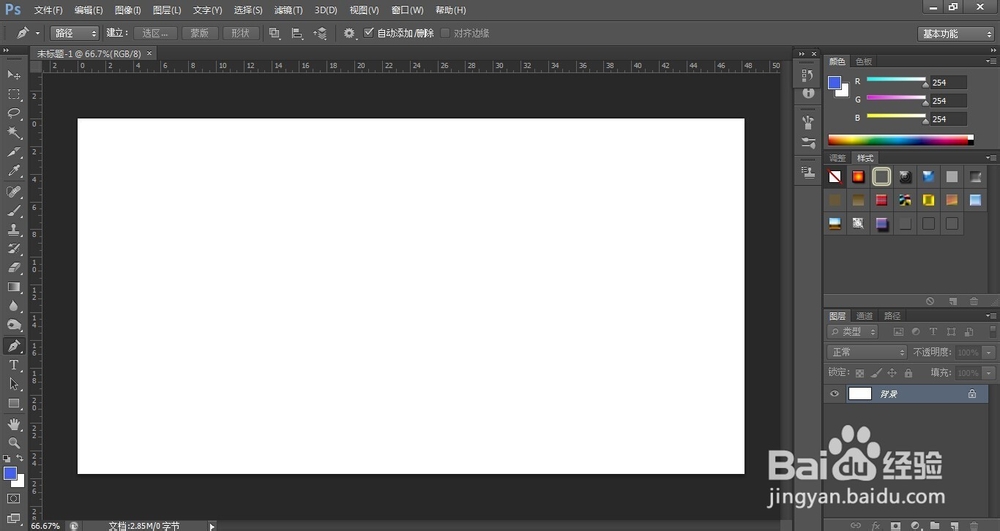1000x531 pixels.
Task: Hide the 背景 layer eye icon
Action: click(834, 393)
